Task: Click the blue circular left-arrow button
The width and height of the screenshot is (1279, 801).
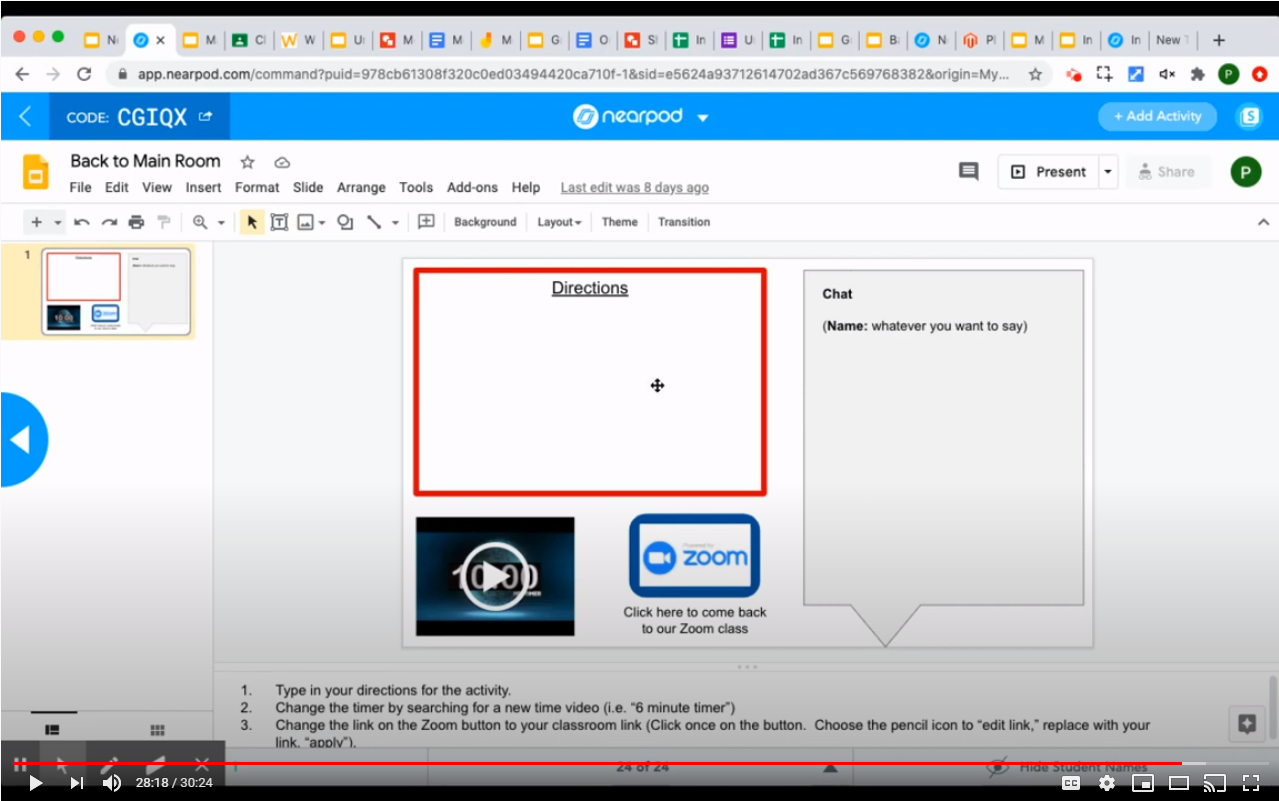Action: [22, 440]
